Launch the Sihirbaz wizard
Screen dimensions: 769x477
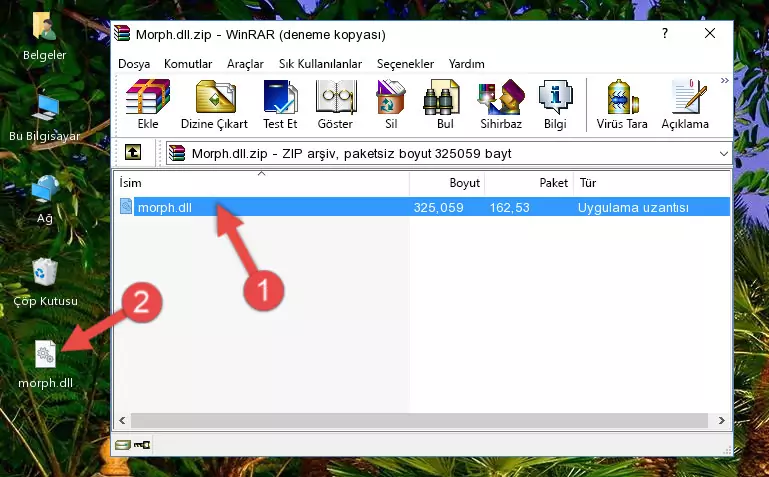[501, 104]
